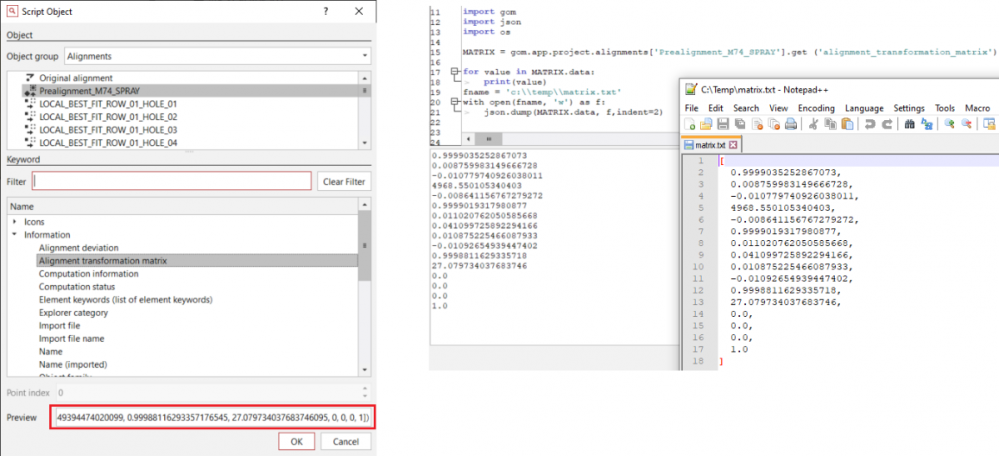Click the Save All icon in Notepad++ toolbar

(740, 124)
